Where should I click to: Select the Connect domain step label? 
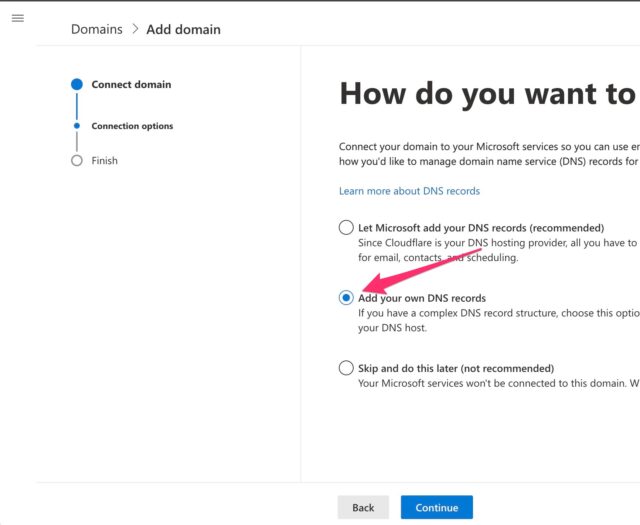131,85
